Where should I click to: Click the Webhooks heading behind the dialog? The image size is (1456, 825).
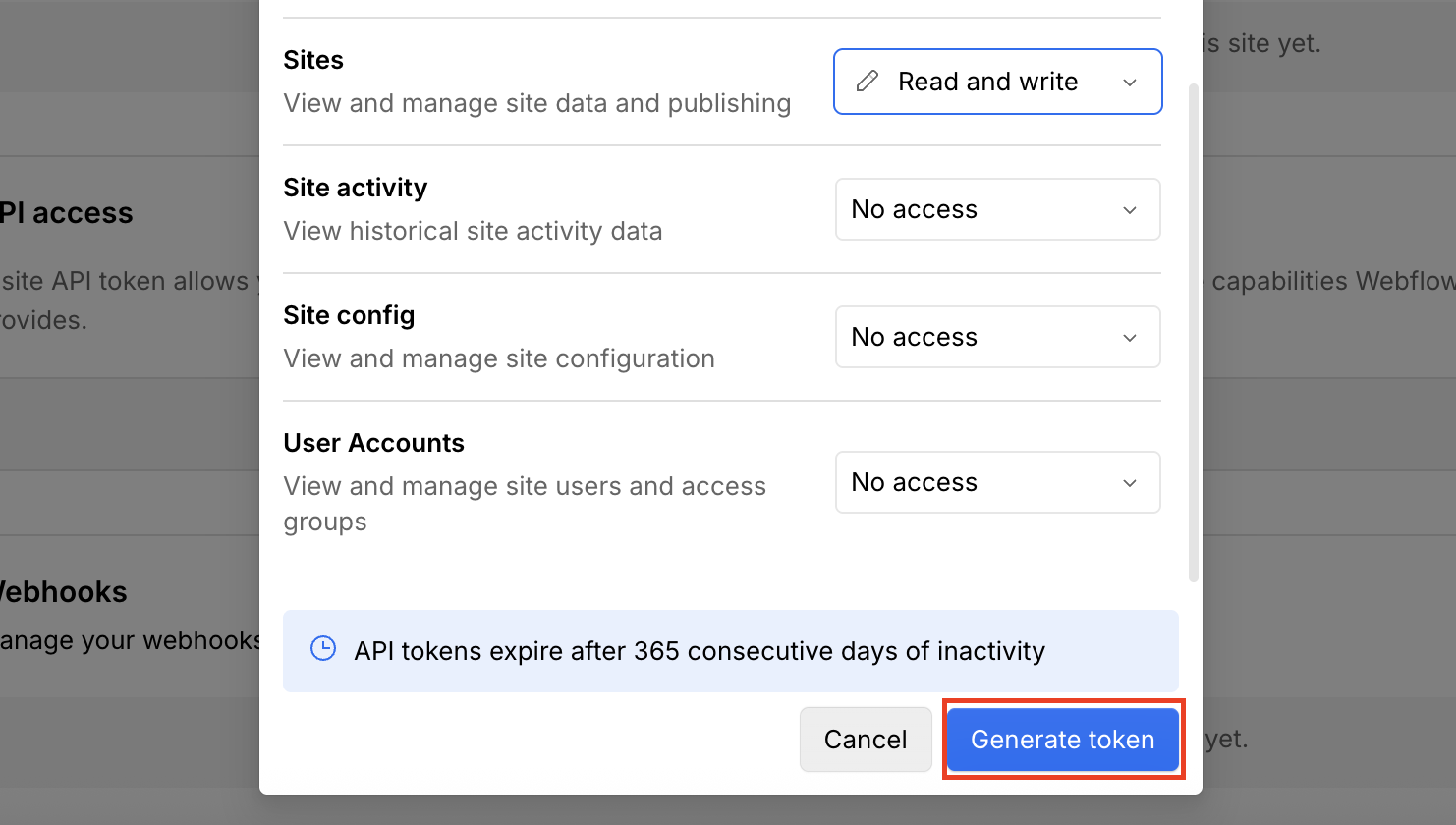coord(65,592)
